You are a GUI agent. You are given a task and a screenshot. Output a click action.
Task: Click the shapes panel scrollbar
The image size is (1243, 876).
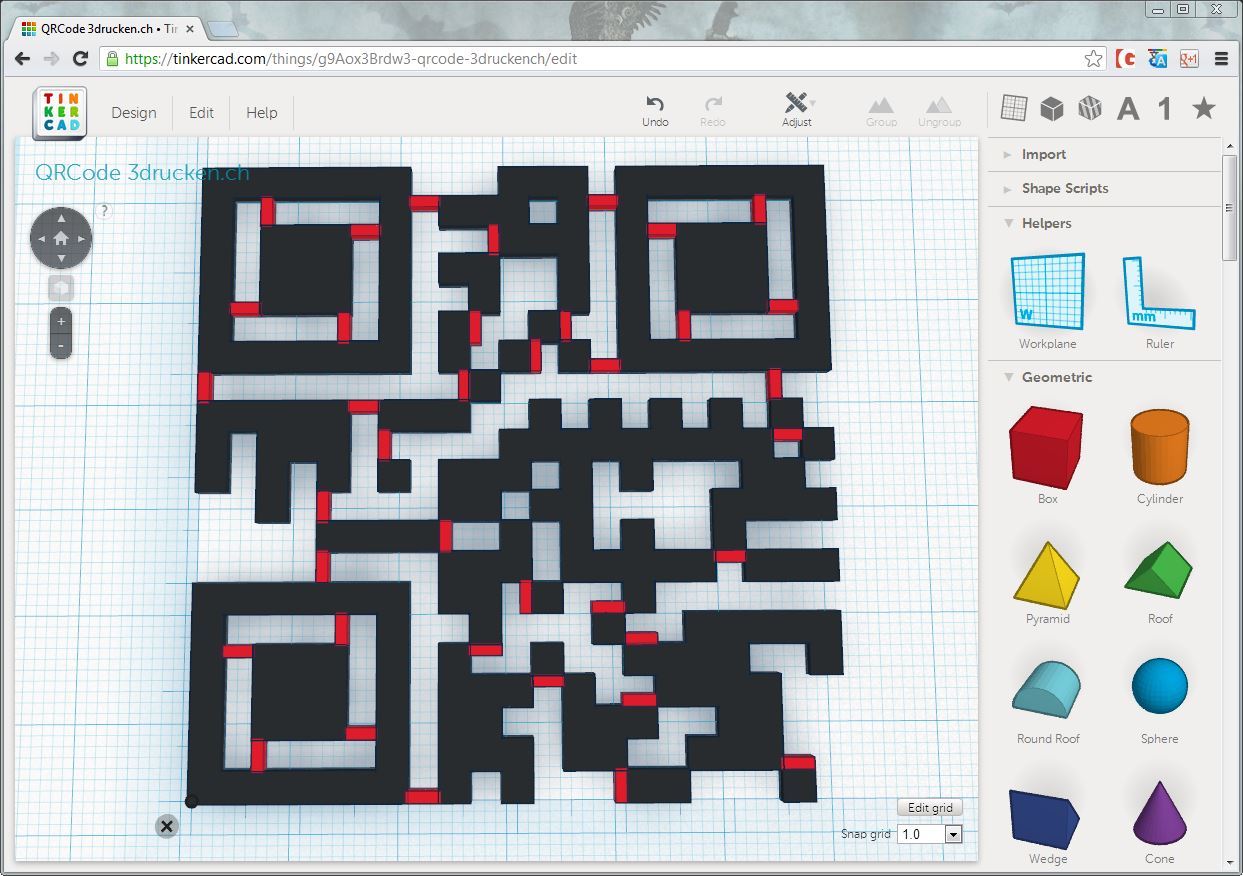[1230, 208]
